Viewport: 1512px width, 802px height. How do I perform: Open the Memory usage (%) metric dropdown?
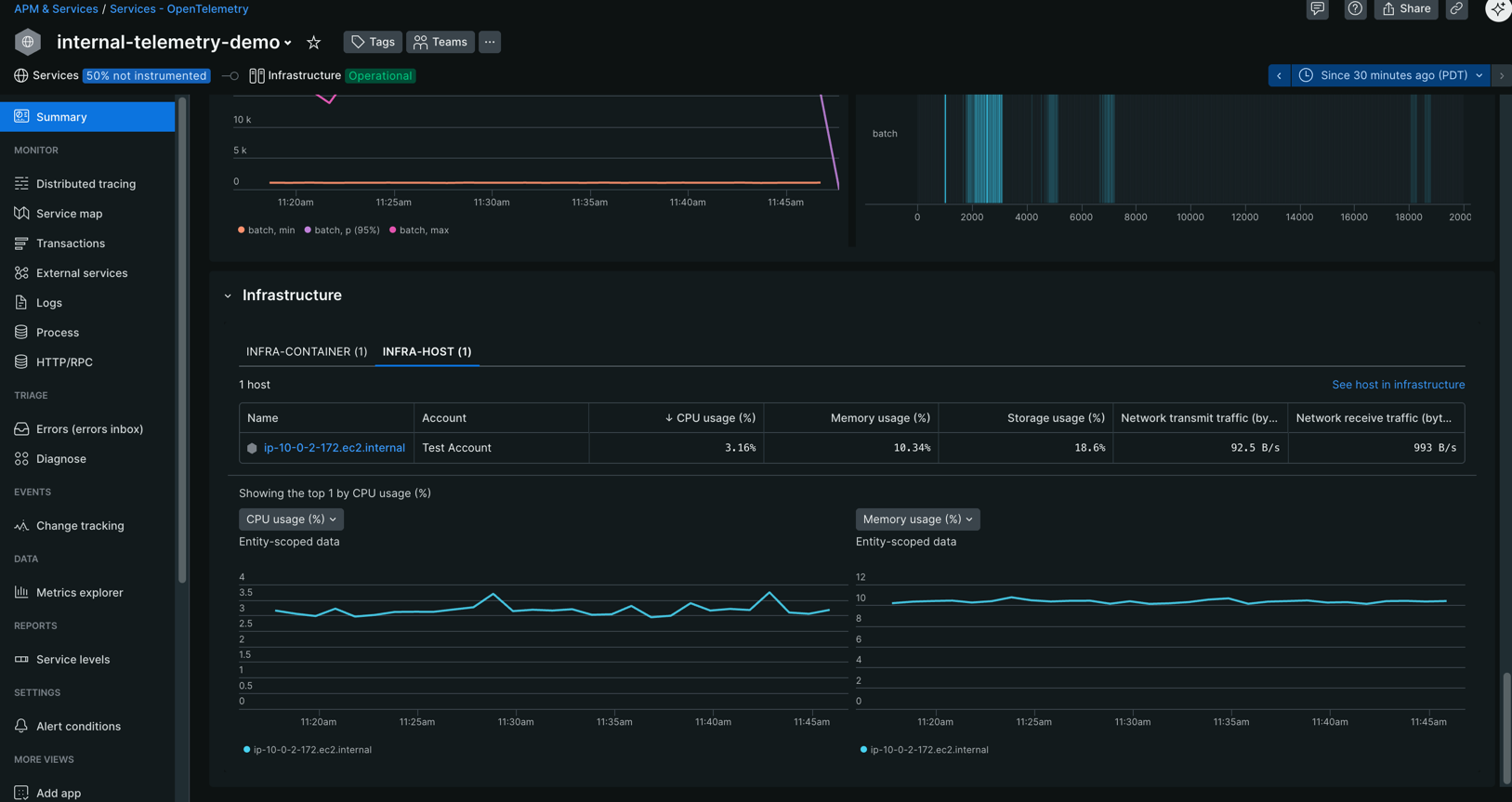[x=917, y=519]
